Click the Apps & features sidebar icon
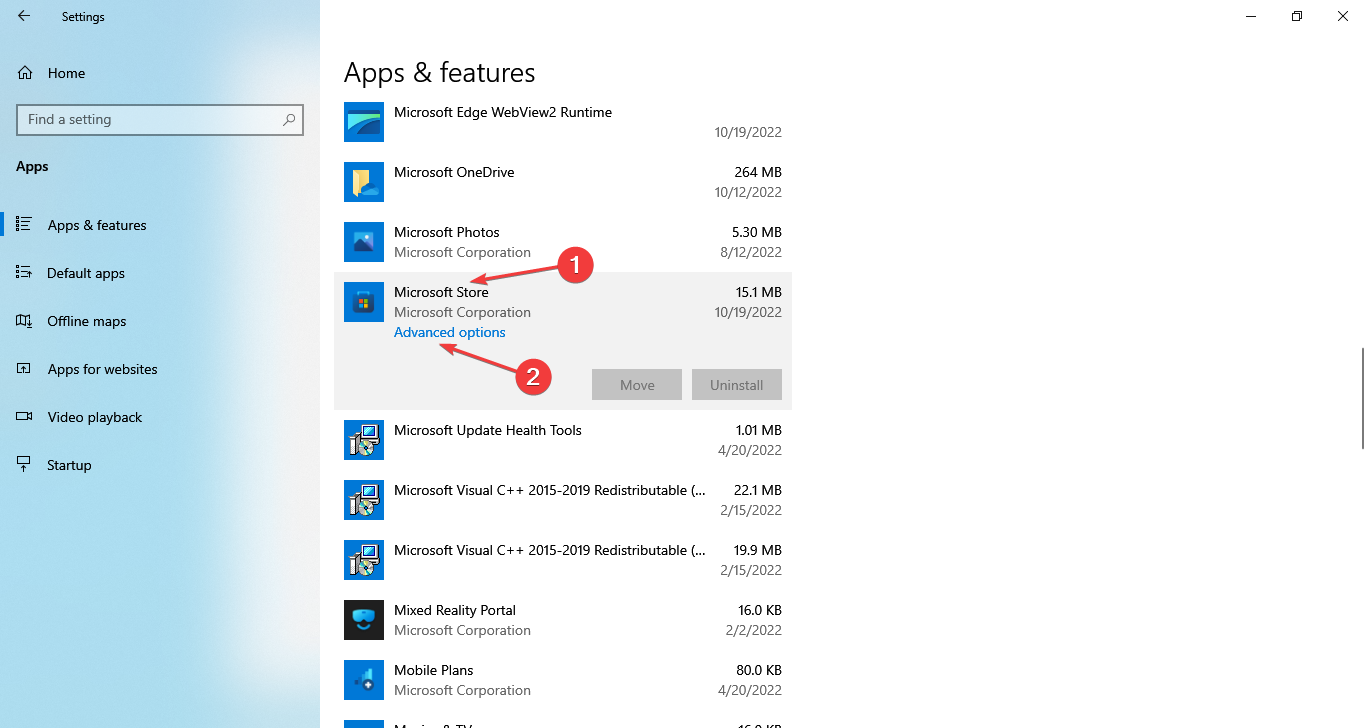 [25, 225]
